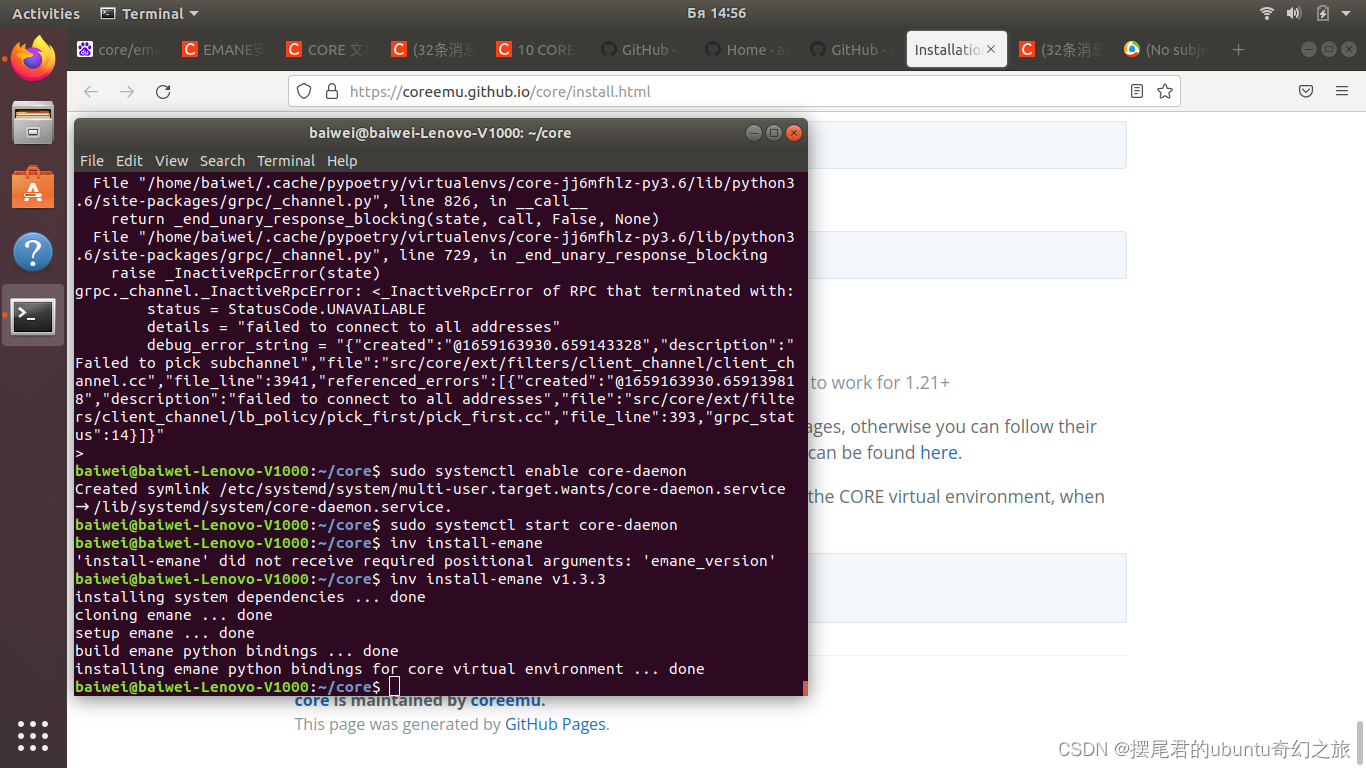Click 'build emane python bindings ... done' line
This screenshot has width=1366, height=768.
click(x=237, y=651)
